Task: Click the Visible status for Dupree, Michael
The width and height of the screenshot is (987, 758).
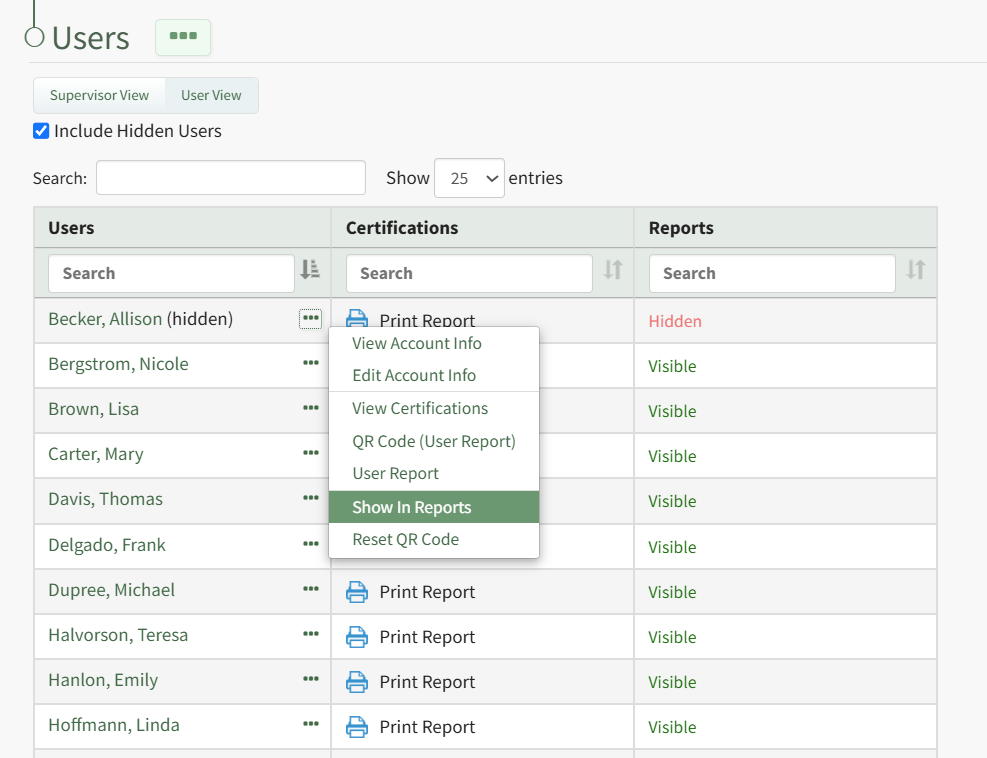Action: click(x=672, y=592)
